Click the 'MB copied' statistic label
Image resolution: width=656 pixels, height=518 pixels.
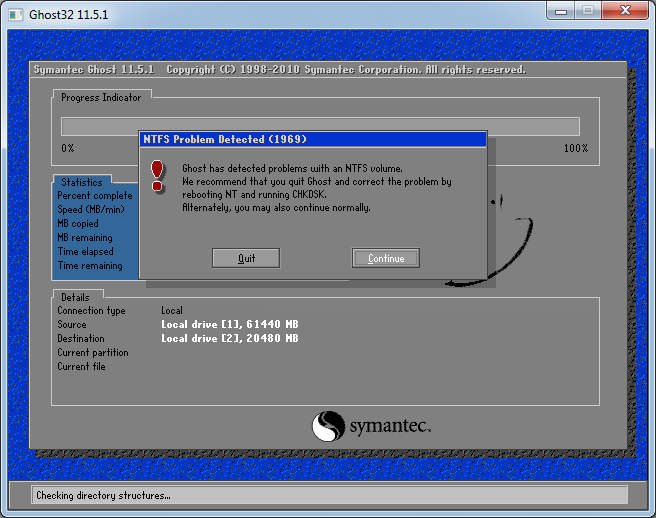[x=78, y=223]
